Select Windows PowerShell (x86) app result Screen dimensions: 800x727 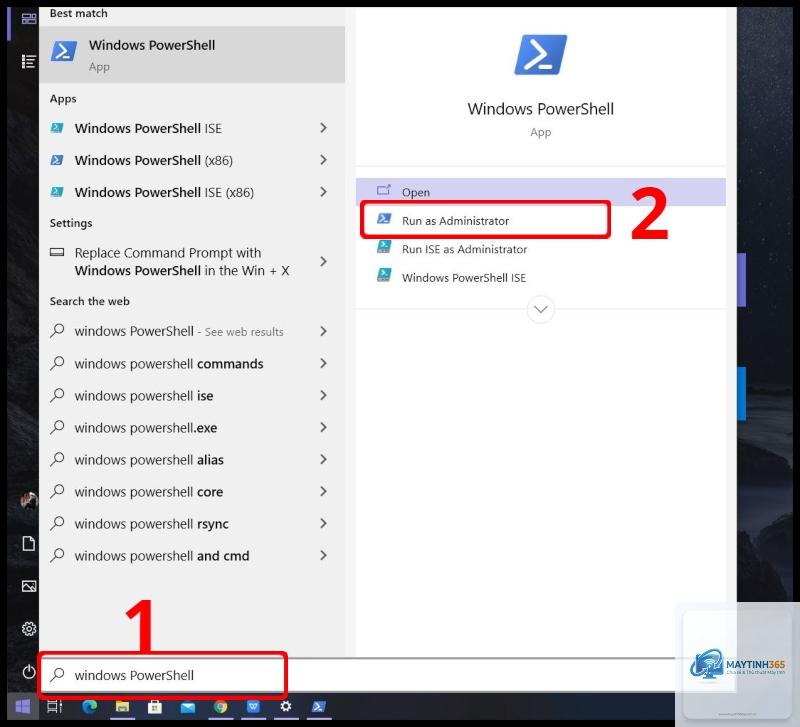click(192, 160)
